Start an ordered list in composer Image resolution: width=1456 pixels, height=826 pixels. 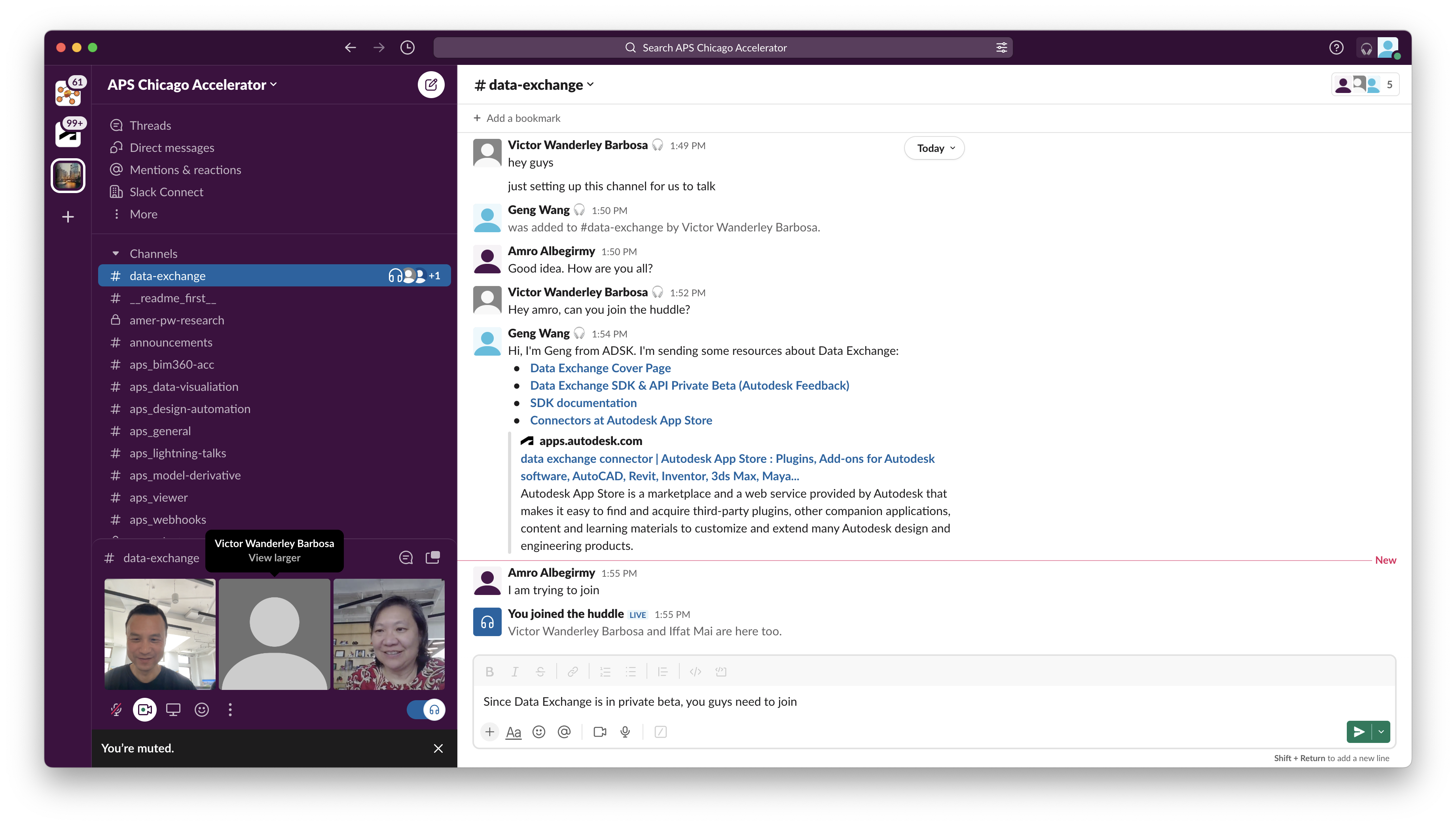pos(605,672)
